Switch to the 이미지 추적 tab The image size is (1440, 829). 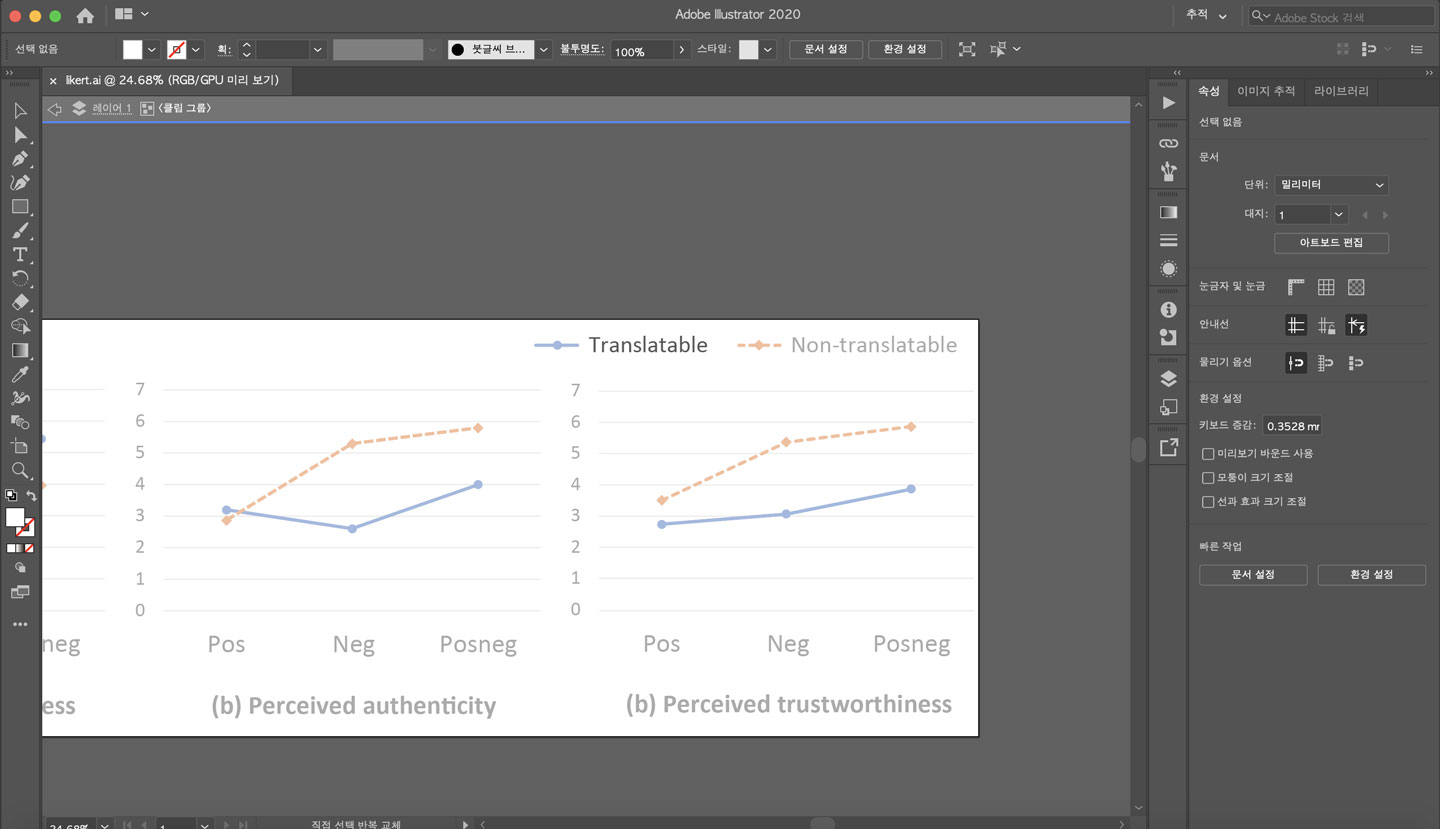[x=1266, y=91]
